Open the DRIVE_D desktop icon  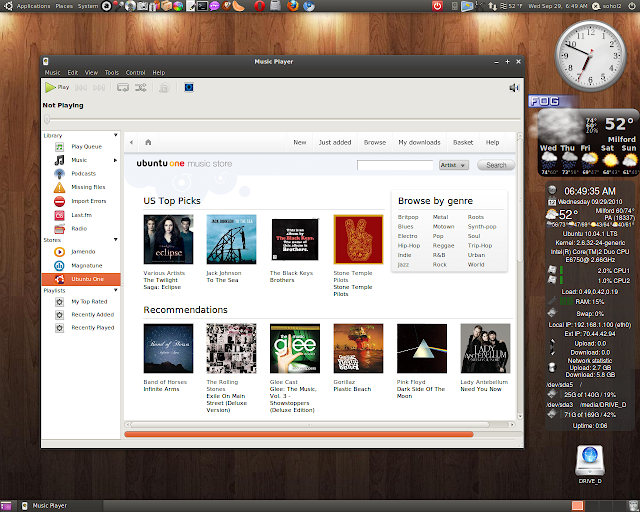(x=590, y=465)
